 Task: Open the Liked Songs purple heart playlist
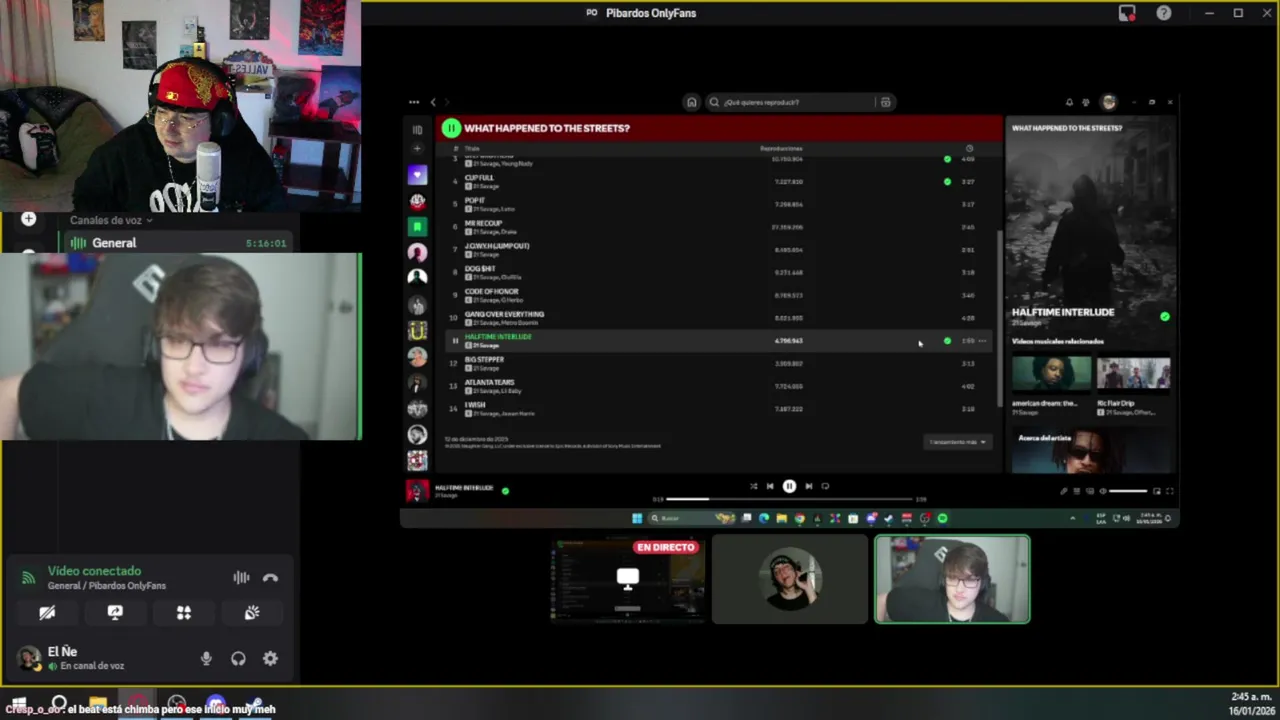pyautogui.click(x=417, y=175)
